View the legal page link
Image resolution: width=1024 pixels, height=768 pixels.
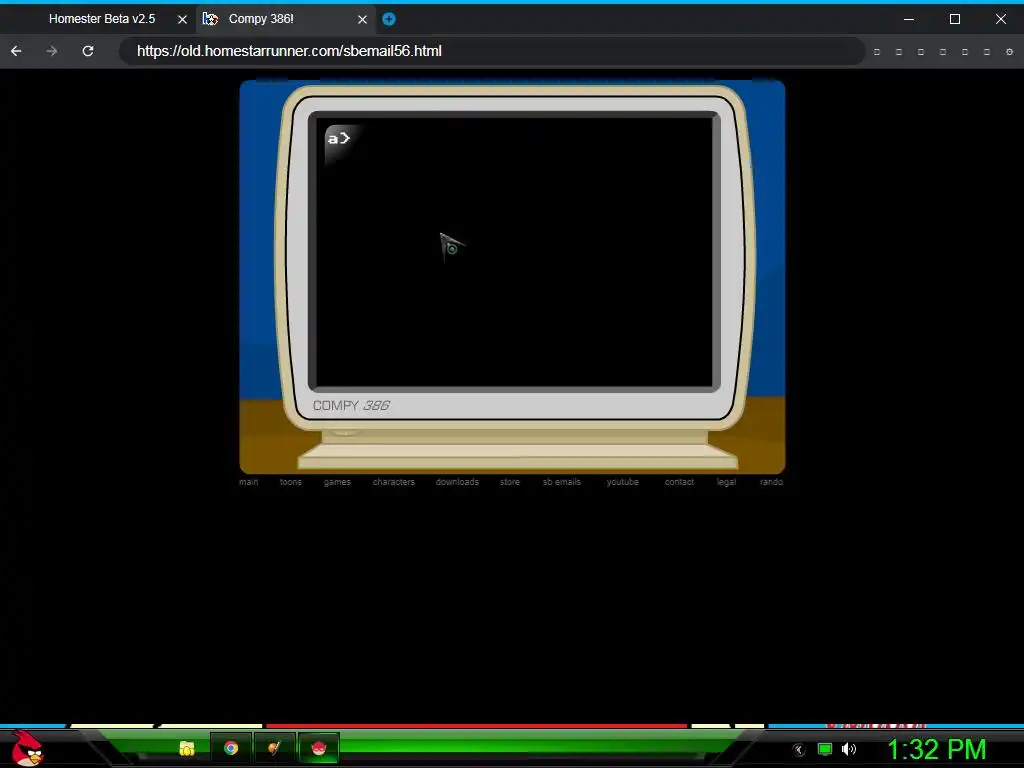click(726, 482)
